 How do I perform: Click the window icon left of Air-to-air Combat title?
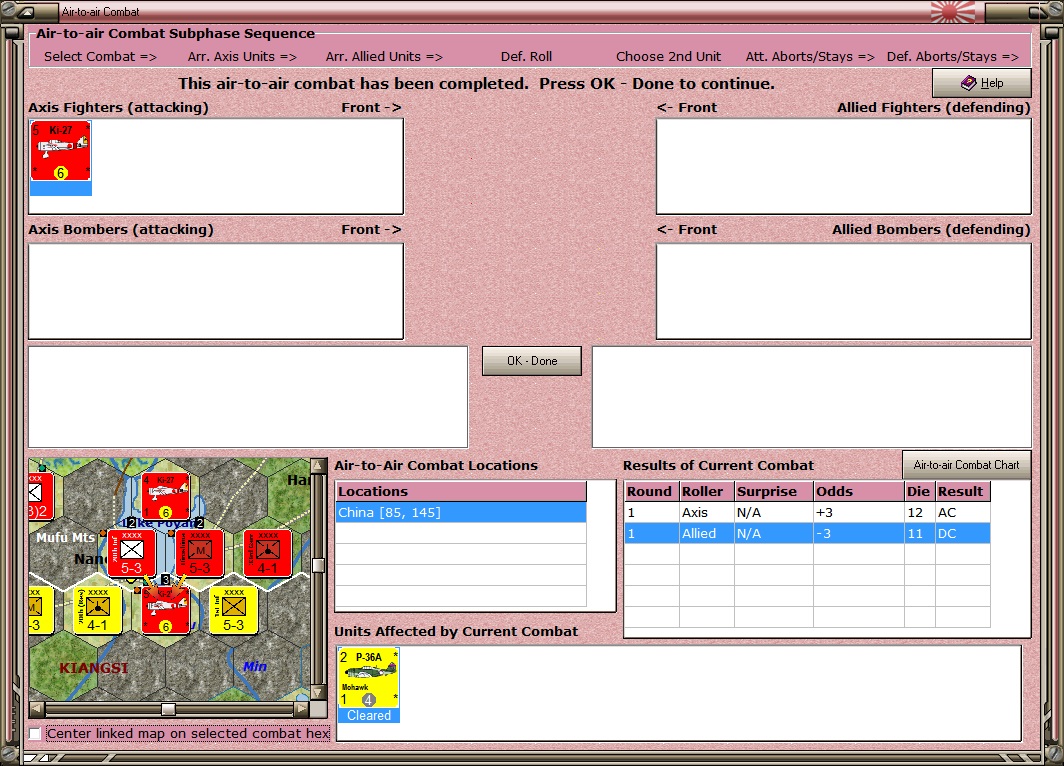click(x=24, y=12)
